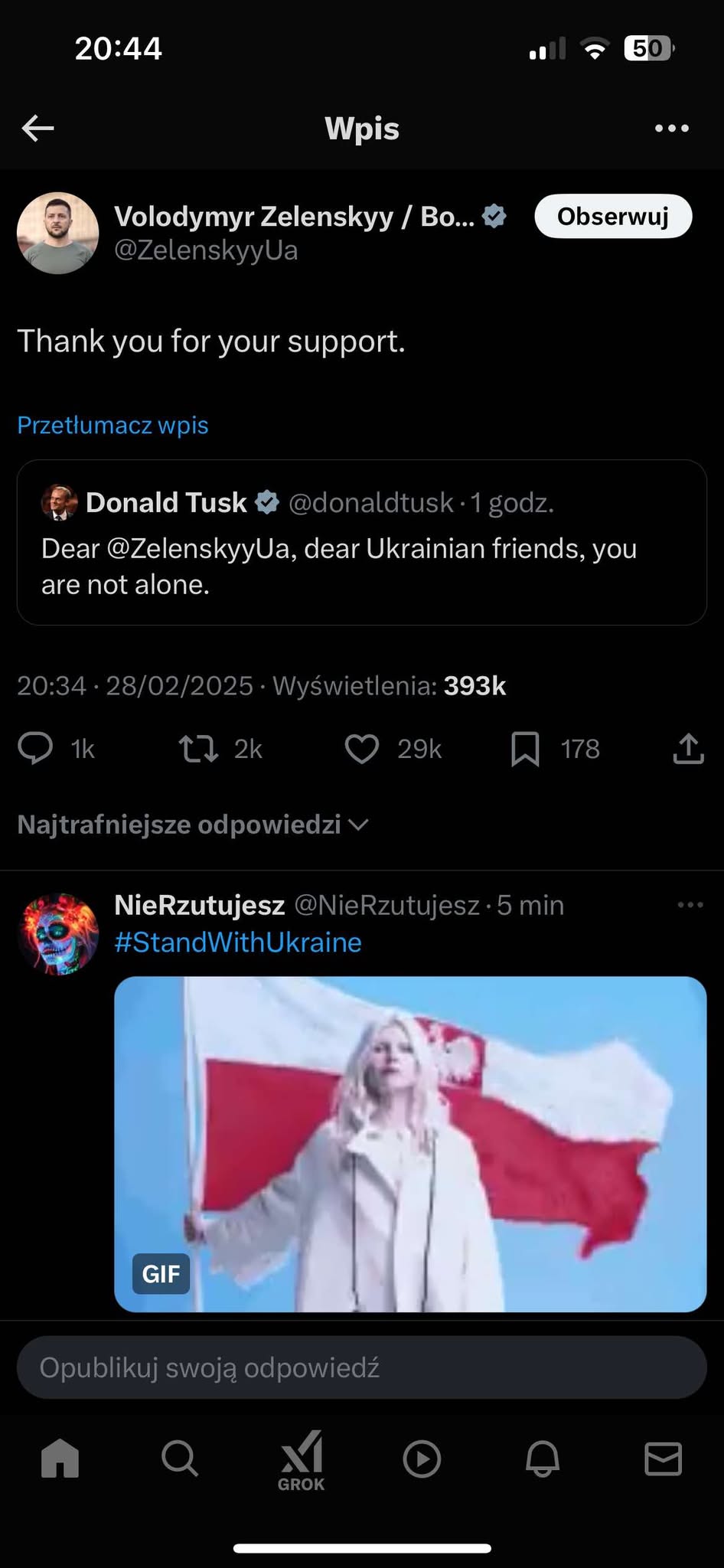This screenshot has height=1568, width=724.
Task: Like the post with the heart icon
Action: 362,748
